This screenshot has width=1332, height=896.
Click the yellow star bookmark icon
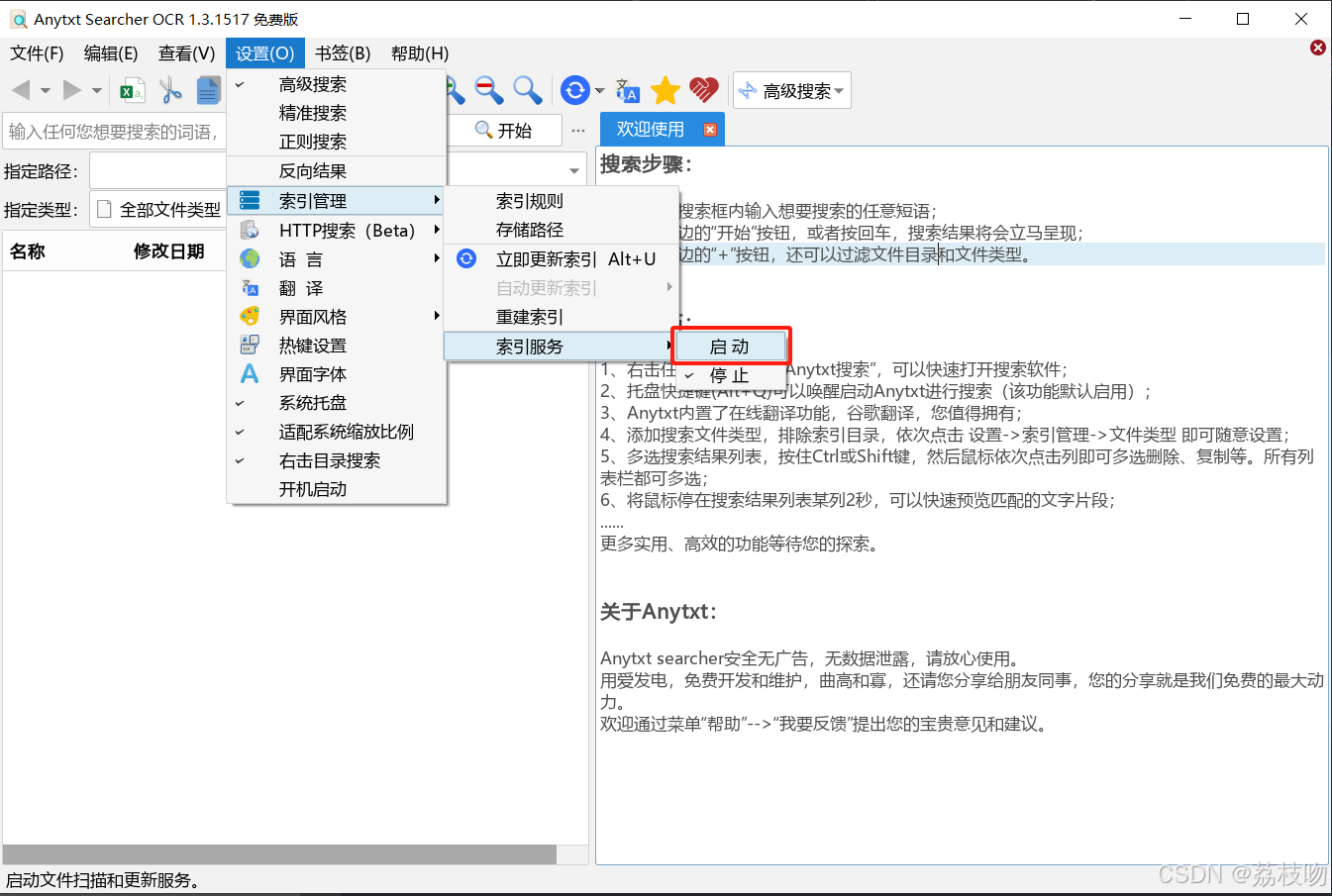coord(666,91)
